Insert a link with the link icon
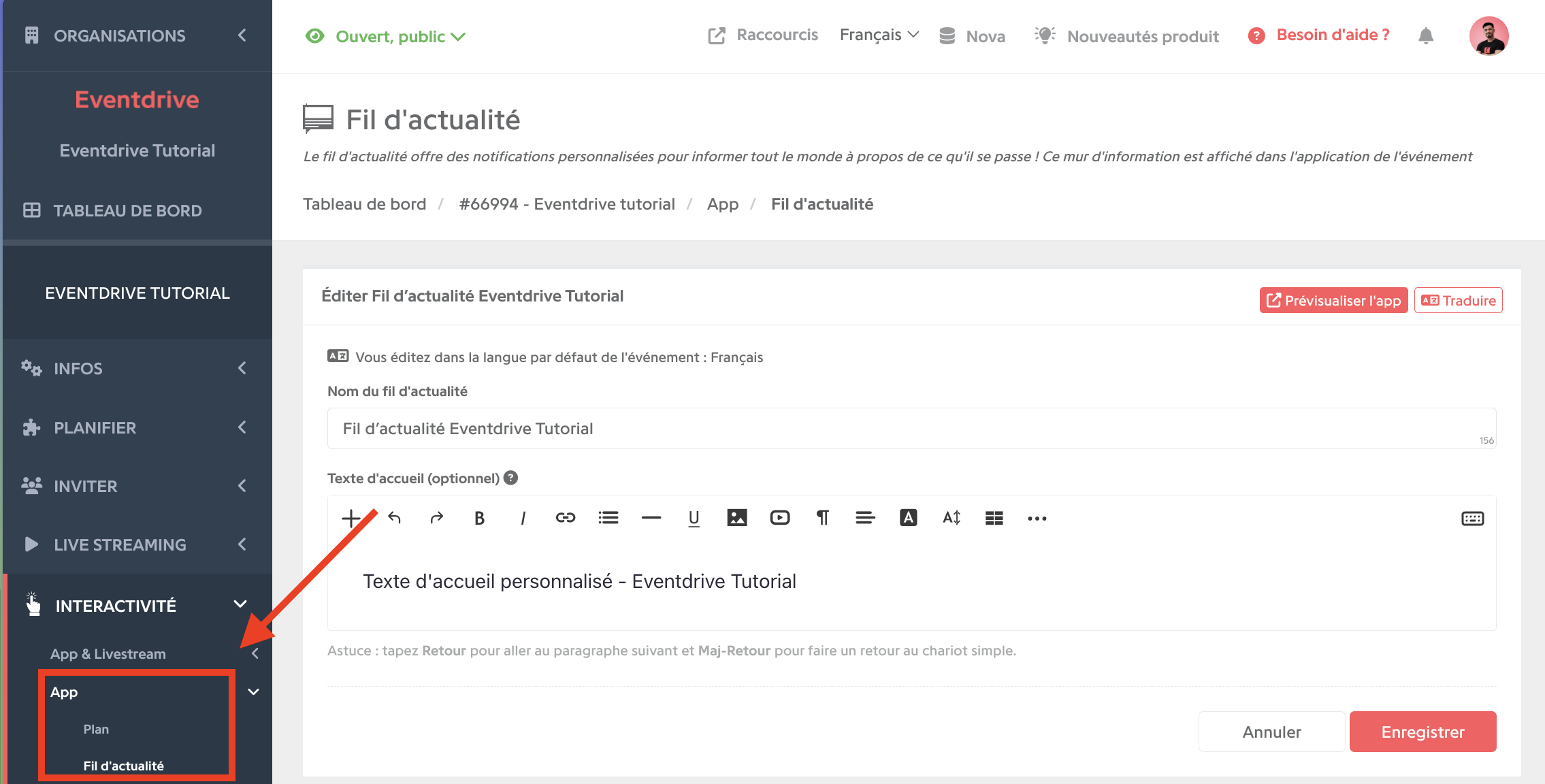 coord(565,518)
